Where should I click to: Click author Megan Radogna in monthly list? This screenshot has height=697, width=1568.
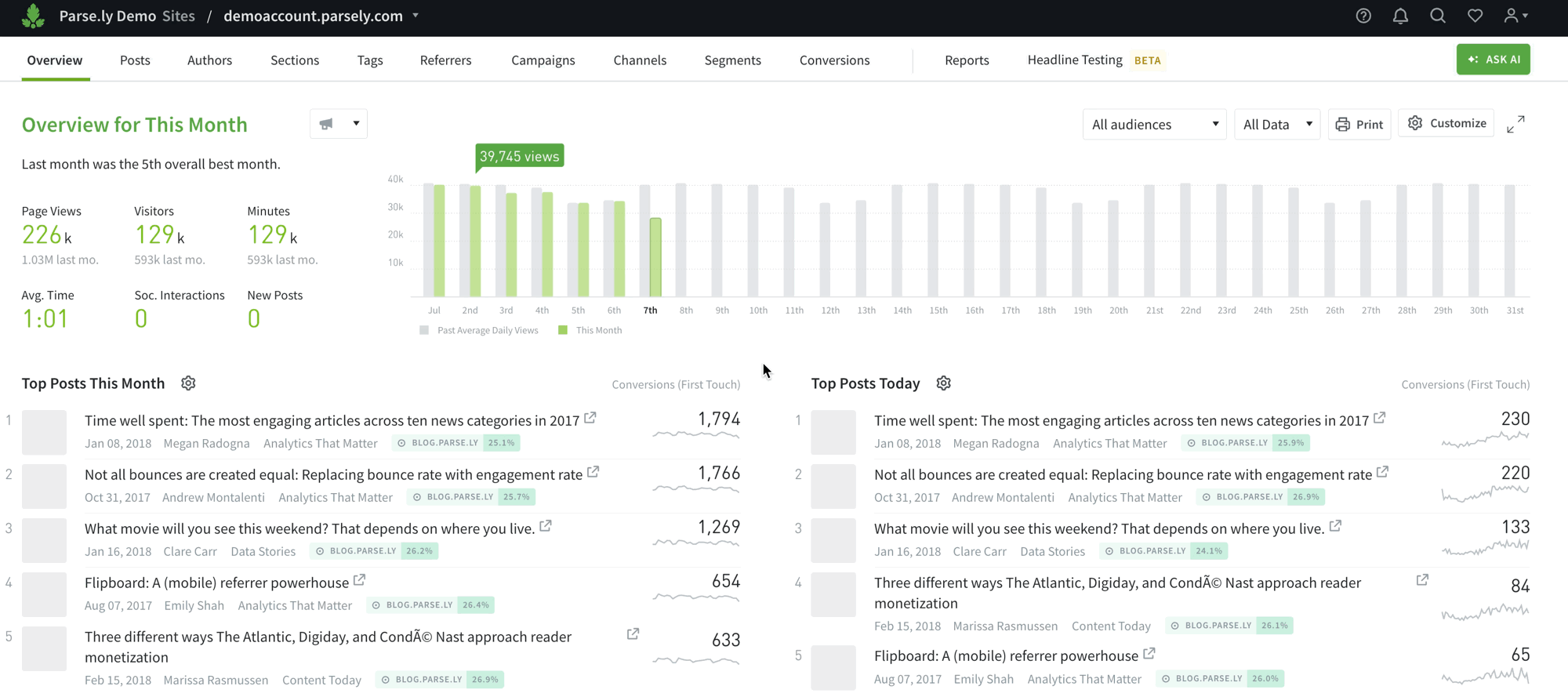206,443
